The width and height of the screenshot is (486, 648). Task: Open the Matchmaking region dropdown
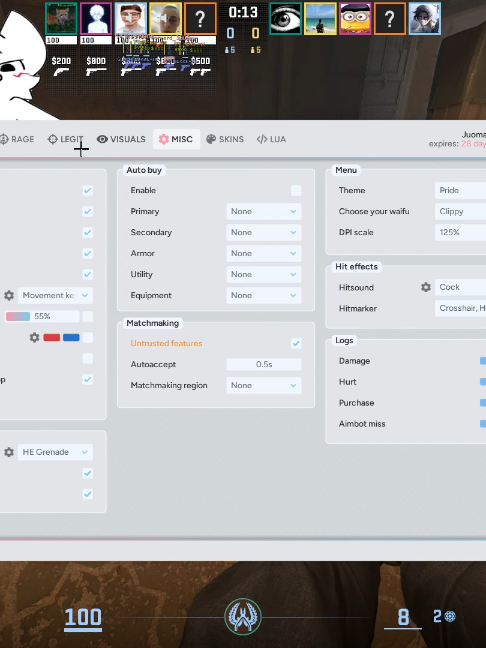[x=264, y=386]
